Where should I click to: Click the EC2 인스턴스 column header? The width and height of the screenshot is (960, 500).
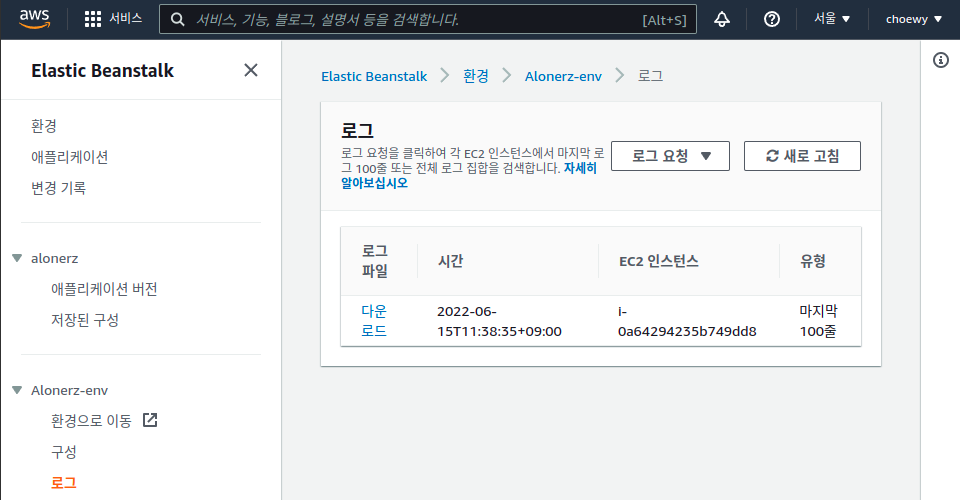659,261
